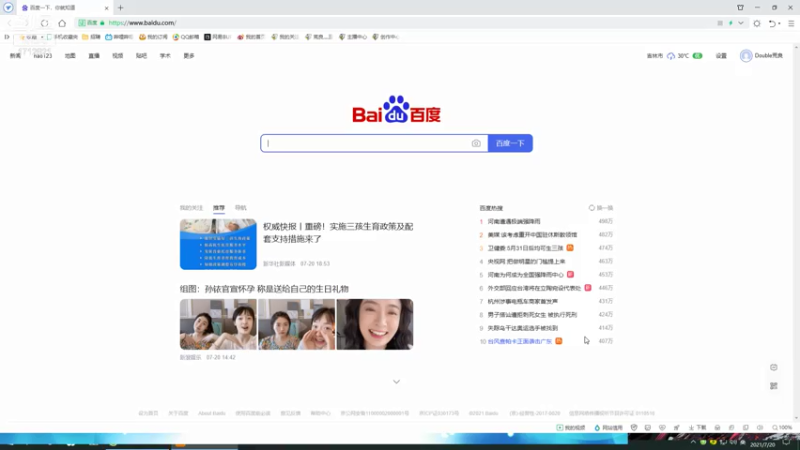Open the 权威快报 news thumbnail
This screenshot has width=800, height=450.
point(218,244)
